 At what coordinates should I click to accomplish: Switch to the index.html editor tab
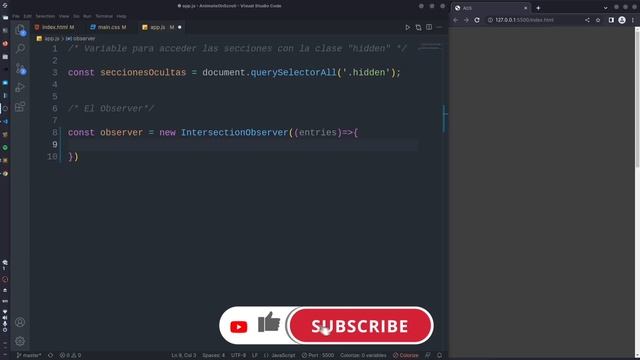[55, 27]
